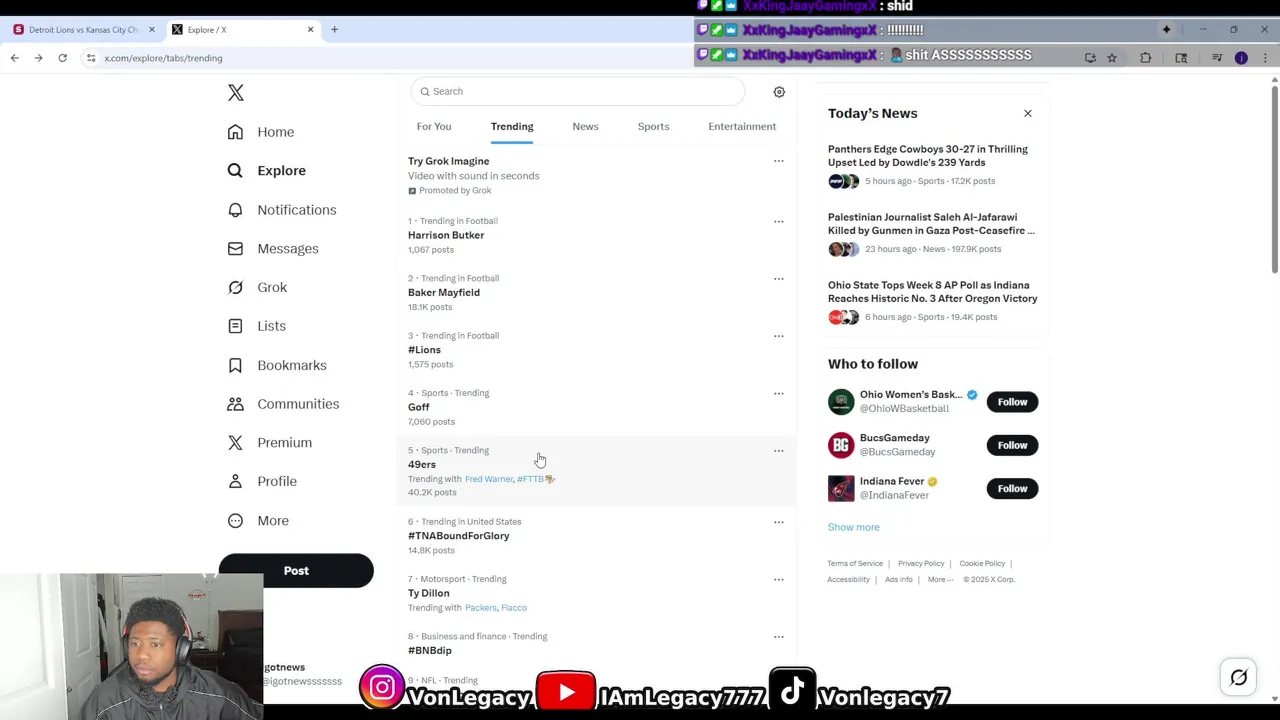Viewport: 1280px width, 720px height.
Task: Select the Trending tab
Action: coord(512,127)
